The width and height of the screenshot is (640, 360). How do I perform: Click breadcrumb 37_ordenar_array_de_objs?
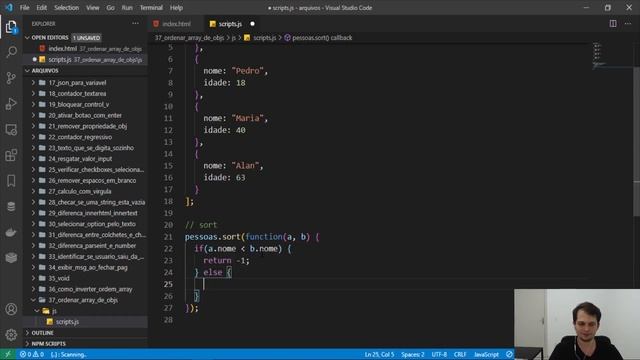coord(189,38)
